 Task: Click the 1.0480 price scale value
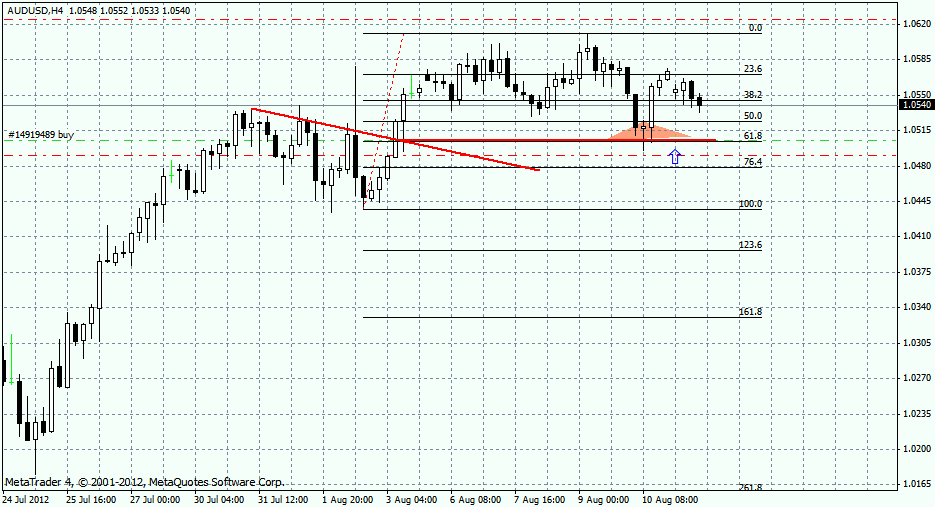[x=917, y=166]
